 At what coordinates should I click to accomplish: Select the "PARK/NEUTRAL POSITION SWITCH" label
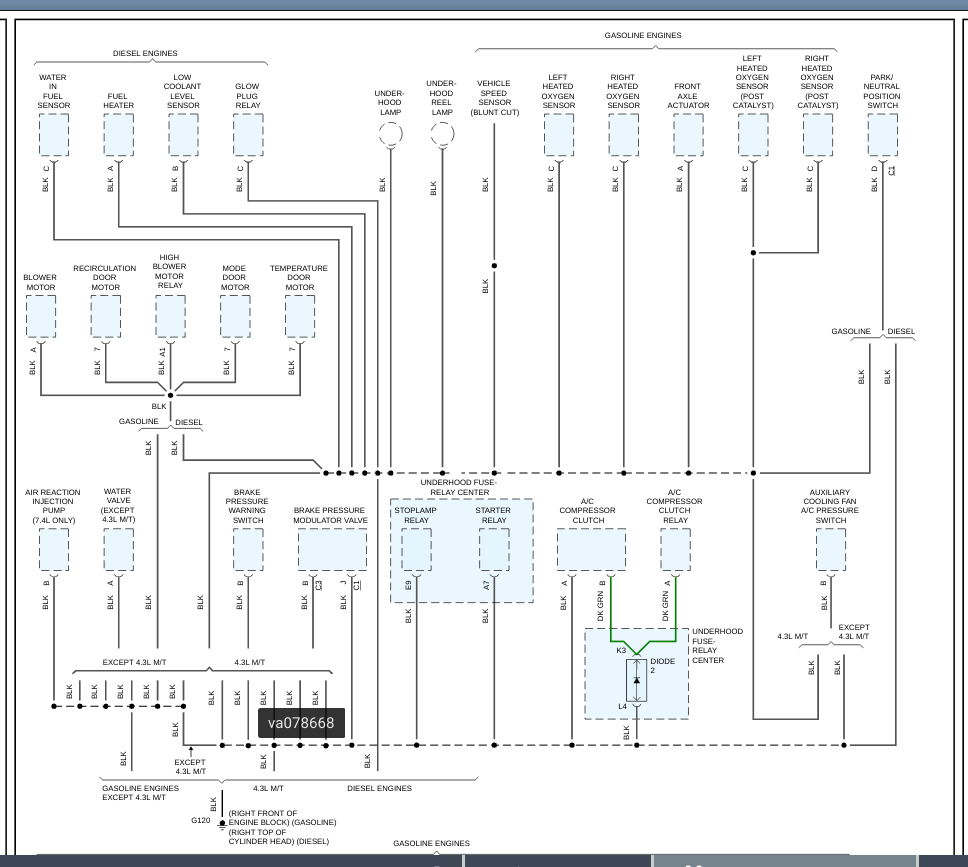click(x=882, y=91)
